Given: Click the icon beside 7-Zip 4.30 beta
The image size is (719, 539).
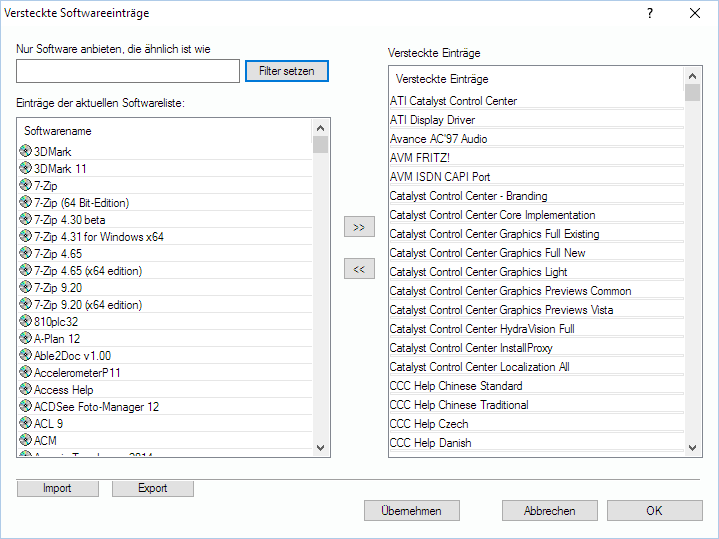Looking at the screenshot, I should pyautogui.click(x=26, y=219).
